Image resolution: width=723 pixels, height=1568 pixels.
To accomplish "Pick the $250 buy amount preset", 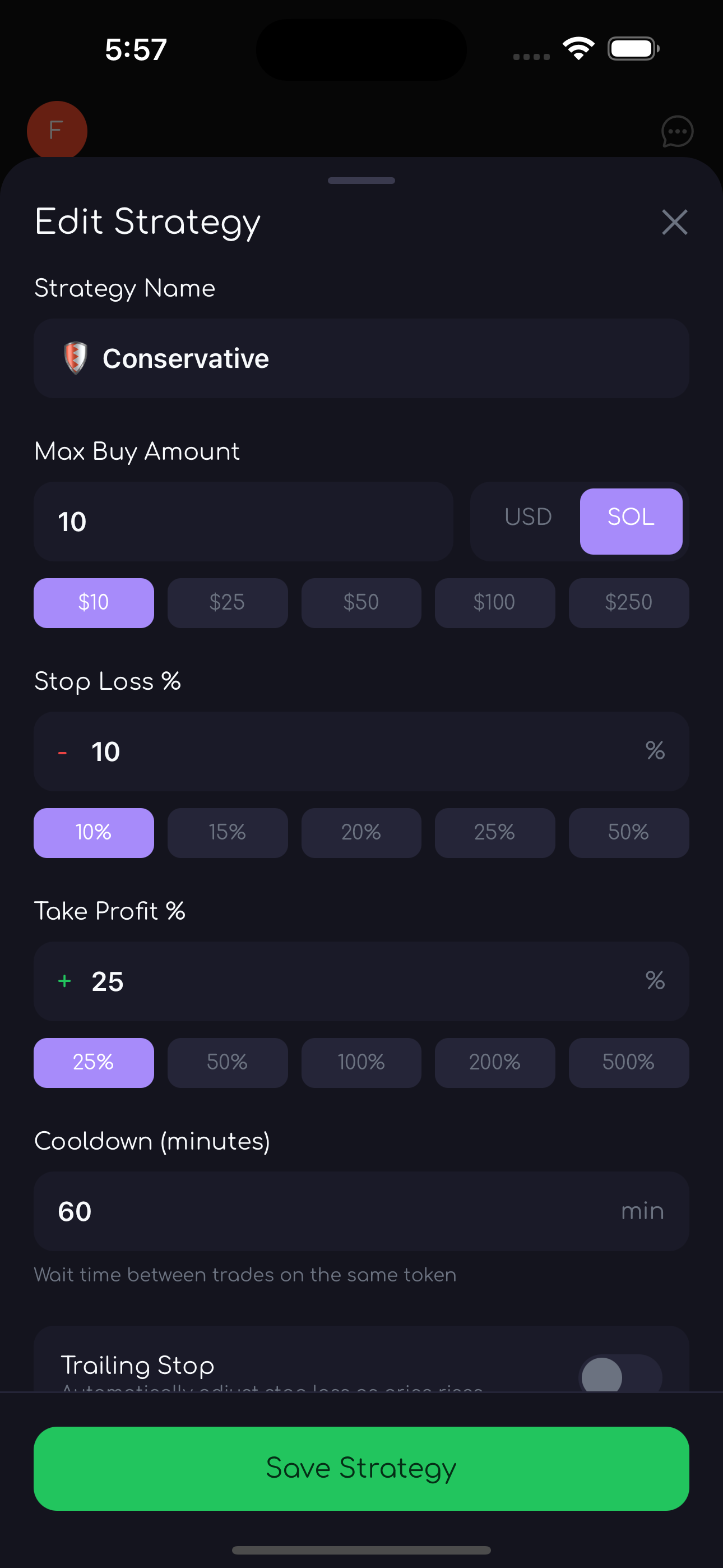I will tap(628, 603).
